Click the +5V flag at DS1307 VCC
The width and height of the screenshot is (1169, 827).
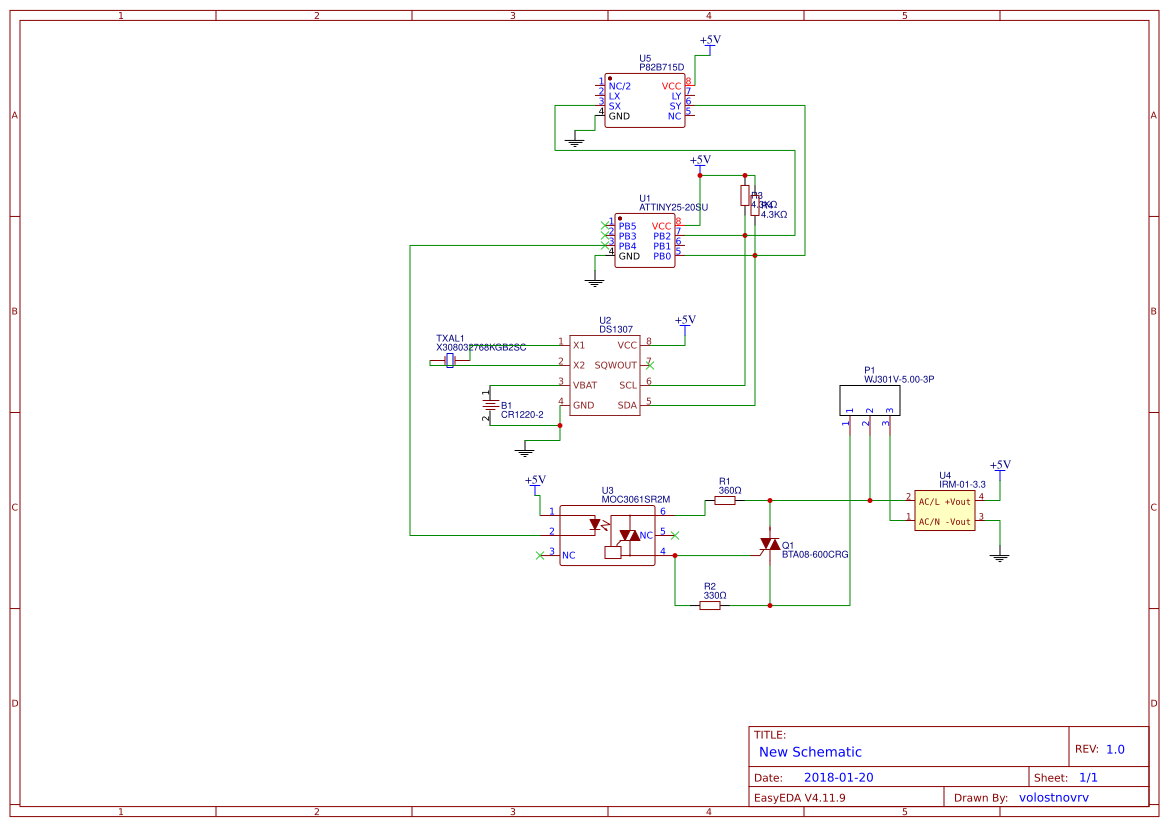point(685,324)
